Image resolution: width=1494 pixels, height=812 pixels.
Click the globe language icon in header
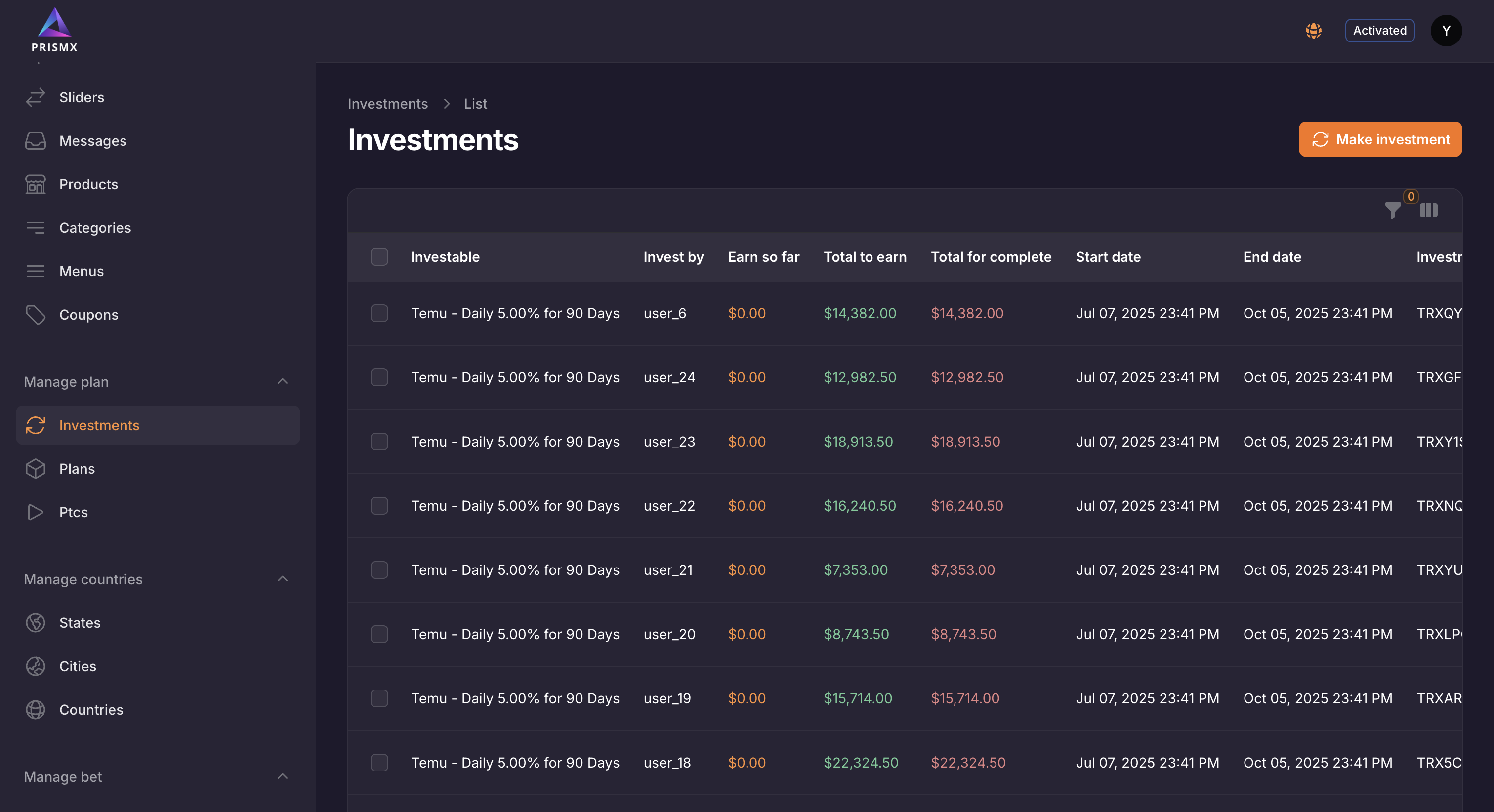[1313, 30]
